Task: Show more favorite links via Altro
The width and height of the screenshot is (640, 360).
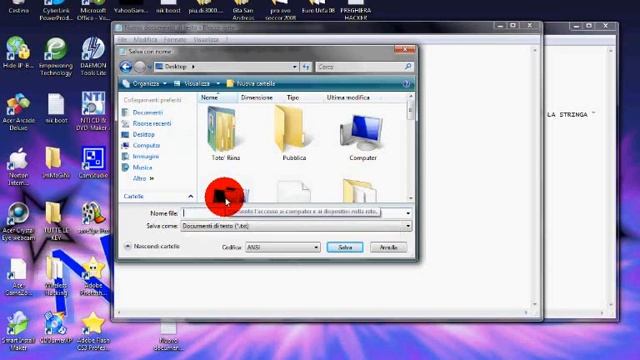Action: click(143, 179)
